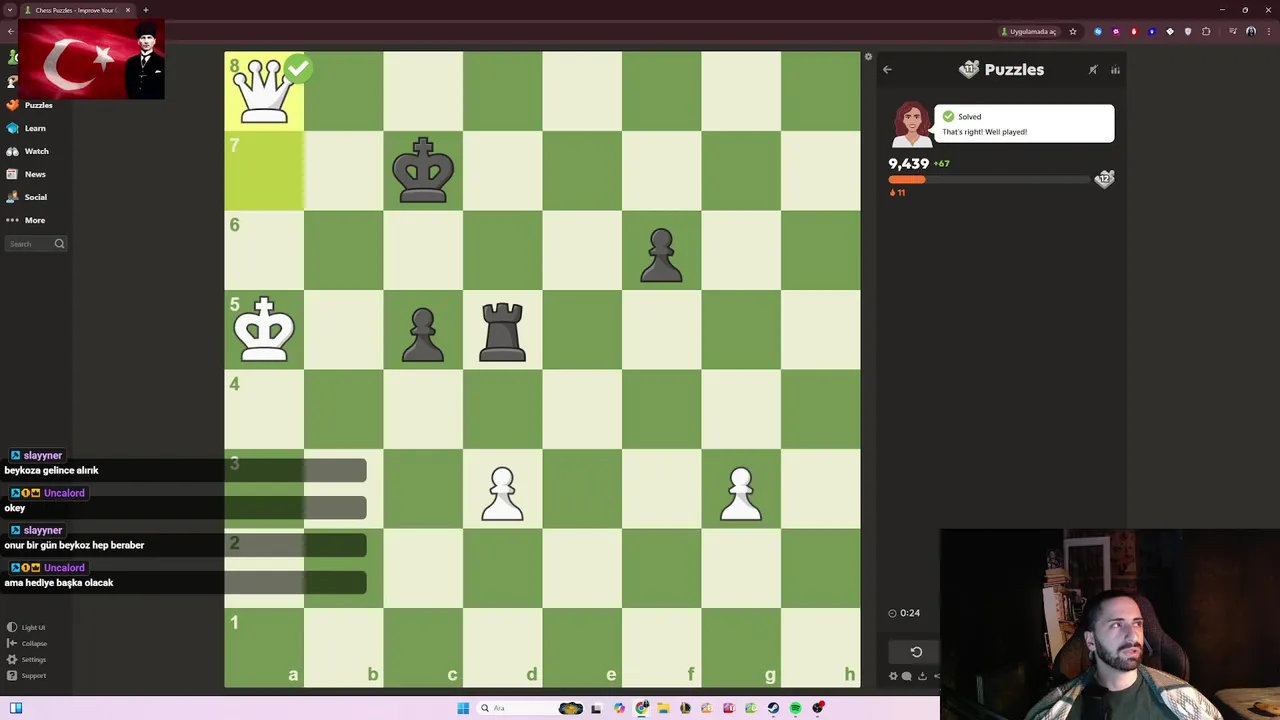Open a new browser tab
This screenshot has height=720, width=1280.
click(146, 10)
